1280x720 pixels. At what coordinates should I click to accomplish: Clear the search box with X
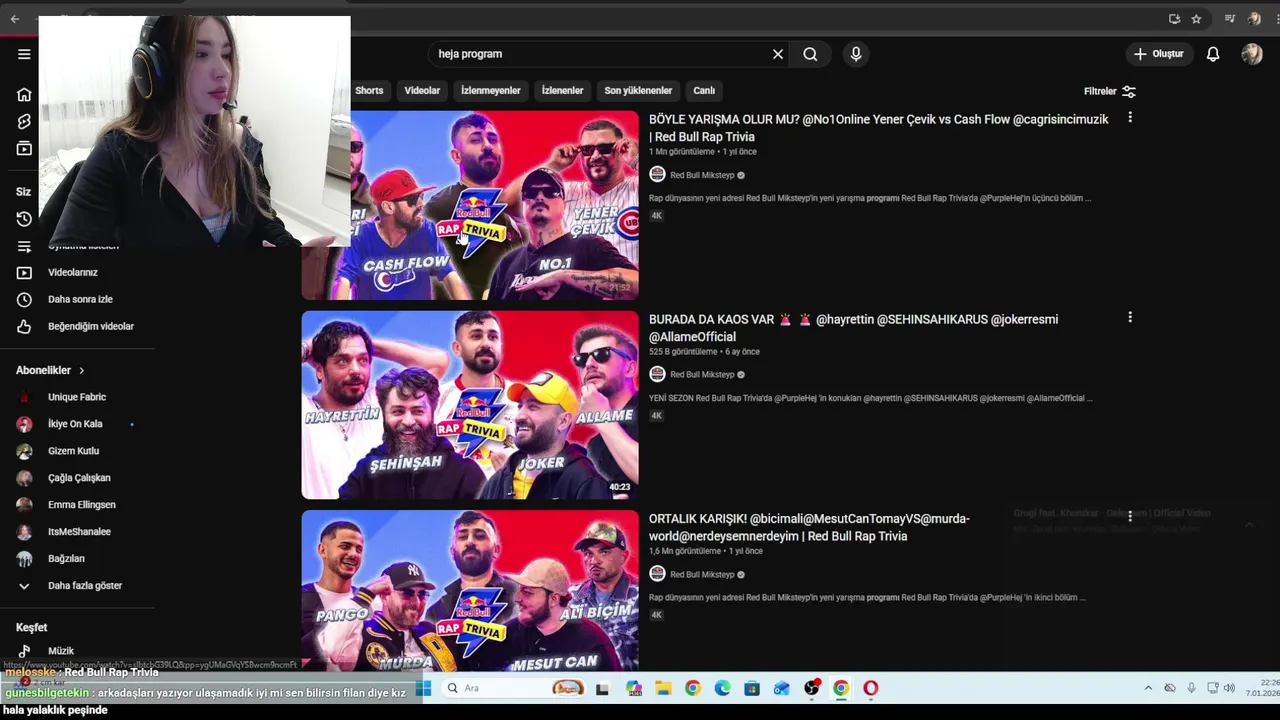[778, 54]
